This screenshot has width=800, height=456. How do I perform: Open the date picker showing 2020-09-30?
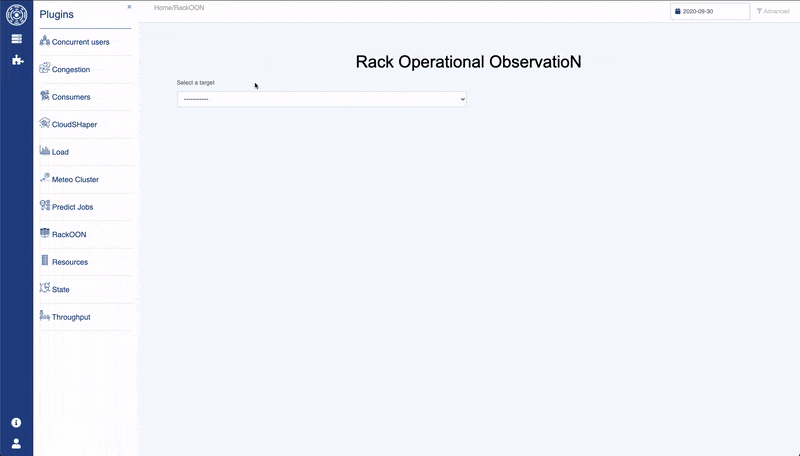(710, 11)
